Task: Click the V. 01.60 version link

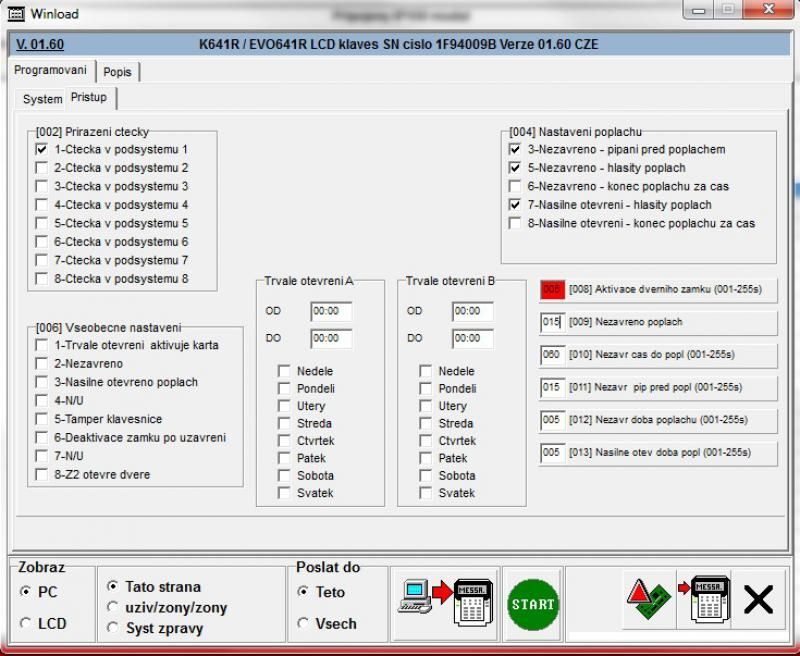Action: [41, 45]
